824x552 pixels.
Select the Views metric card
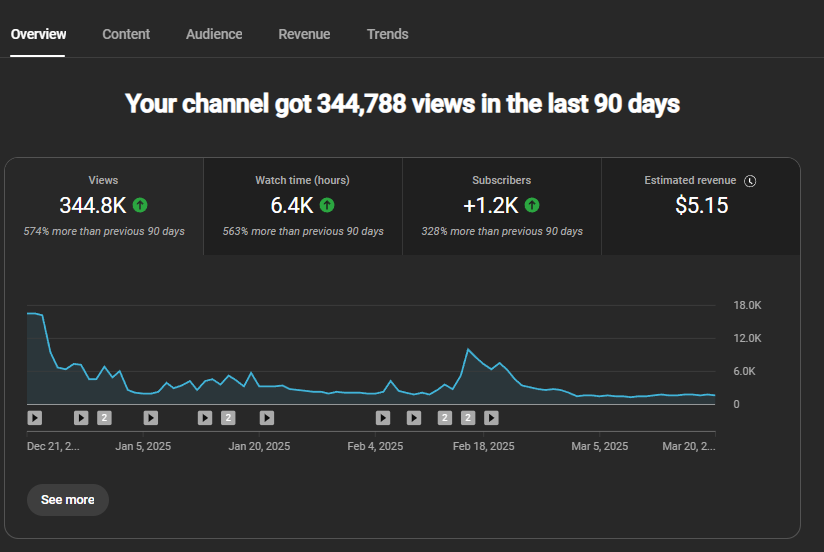104,207
